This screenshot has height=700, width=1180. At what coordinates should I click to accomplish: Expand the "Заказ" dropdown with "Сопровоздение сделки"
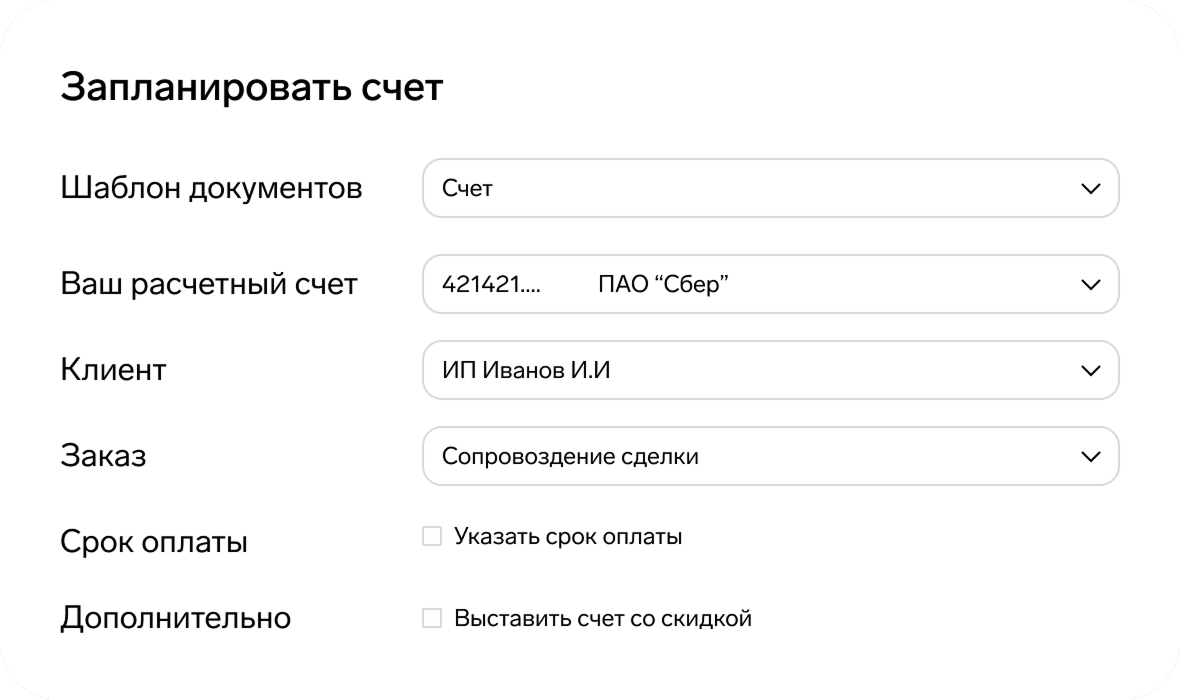[770, 456]
